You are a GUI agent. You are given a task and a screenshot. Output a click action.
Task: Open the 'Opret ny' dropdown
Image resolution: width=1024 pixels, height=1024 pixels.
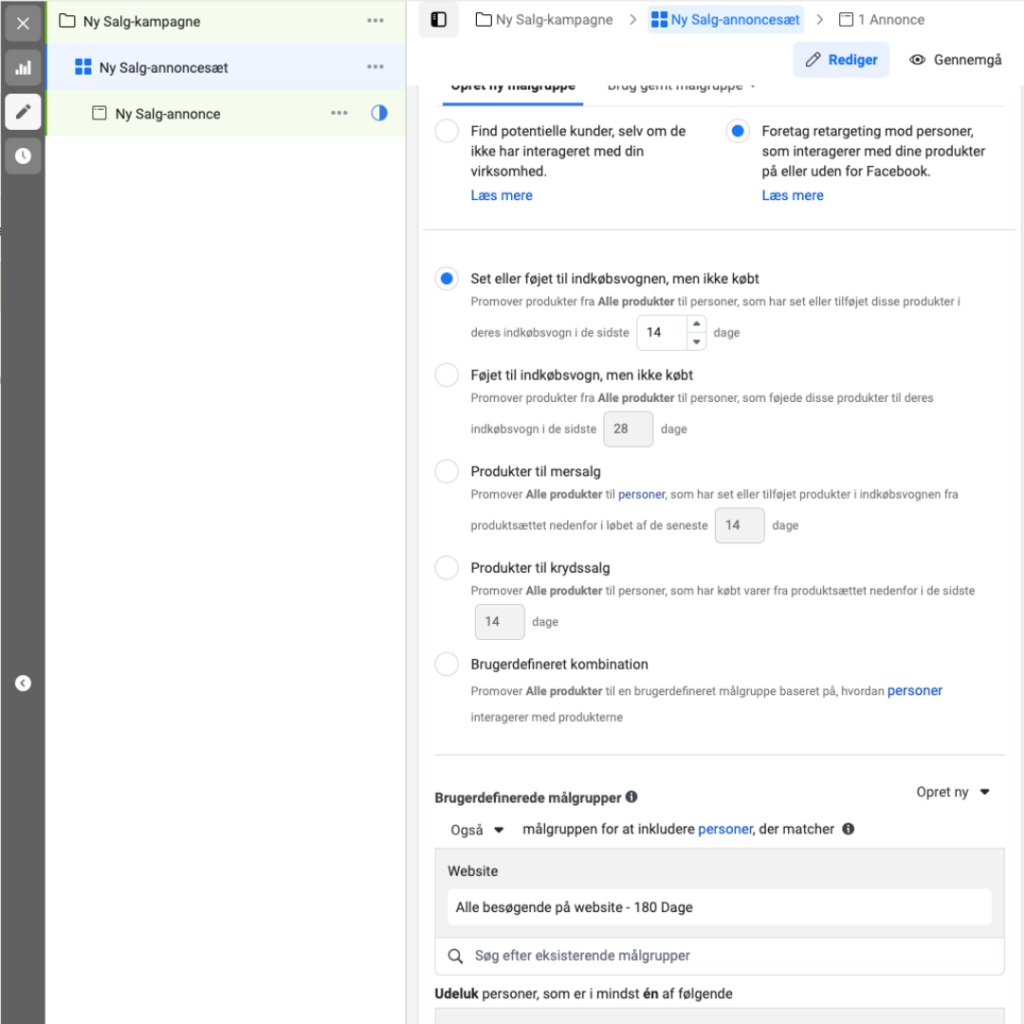[952, 792]
